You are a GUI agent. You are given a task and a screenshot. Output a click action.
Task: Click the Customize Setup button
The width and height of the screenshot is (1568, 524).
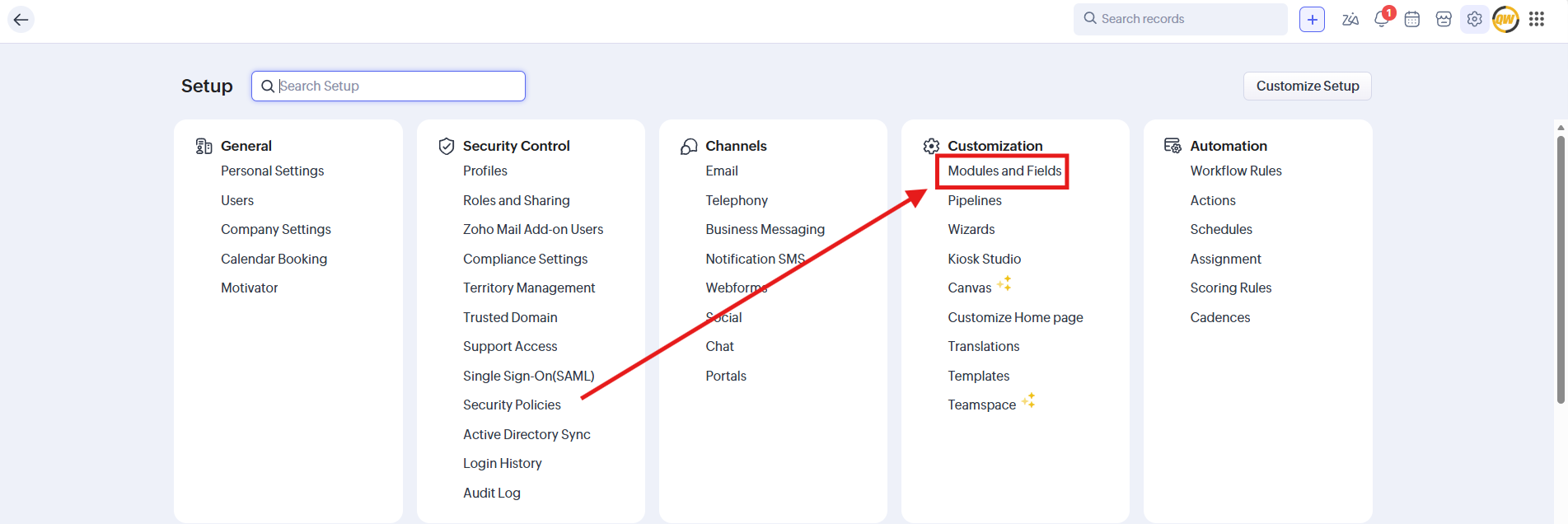coord(1308,86)
